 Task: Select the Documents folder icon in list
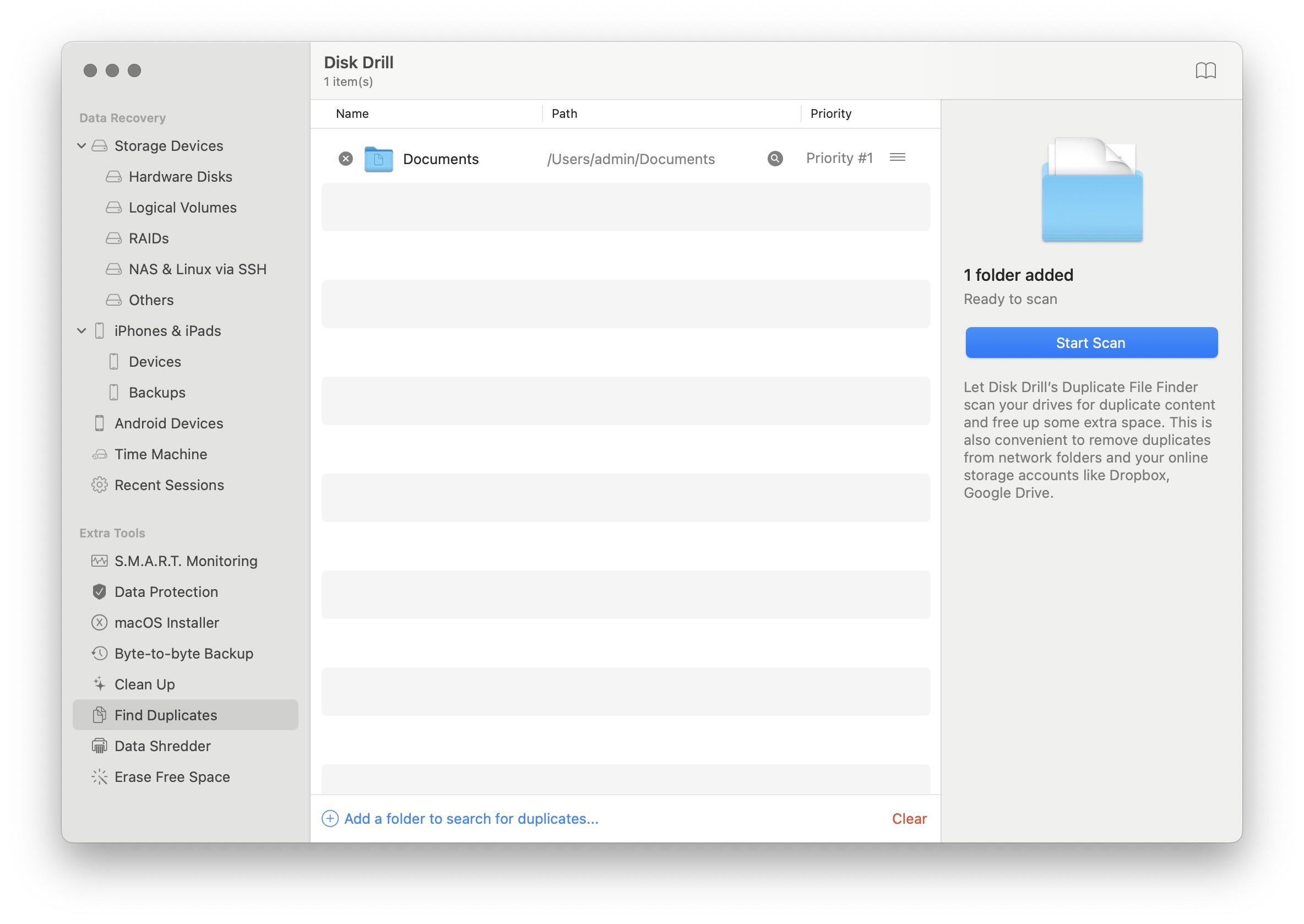tap(378, 159)
